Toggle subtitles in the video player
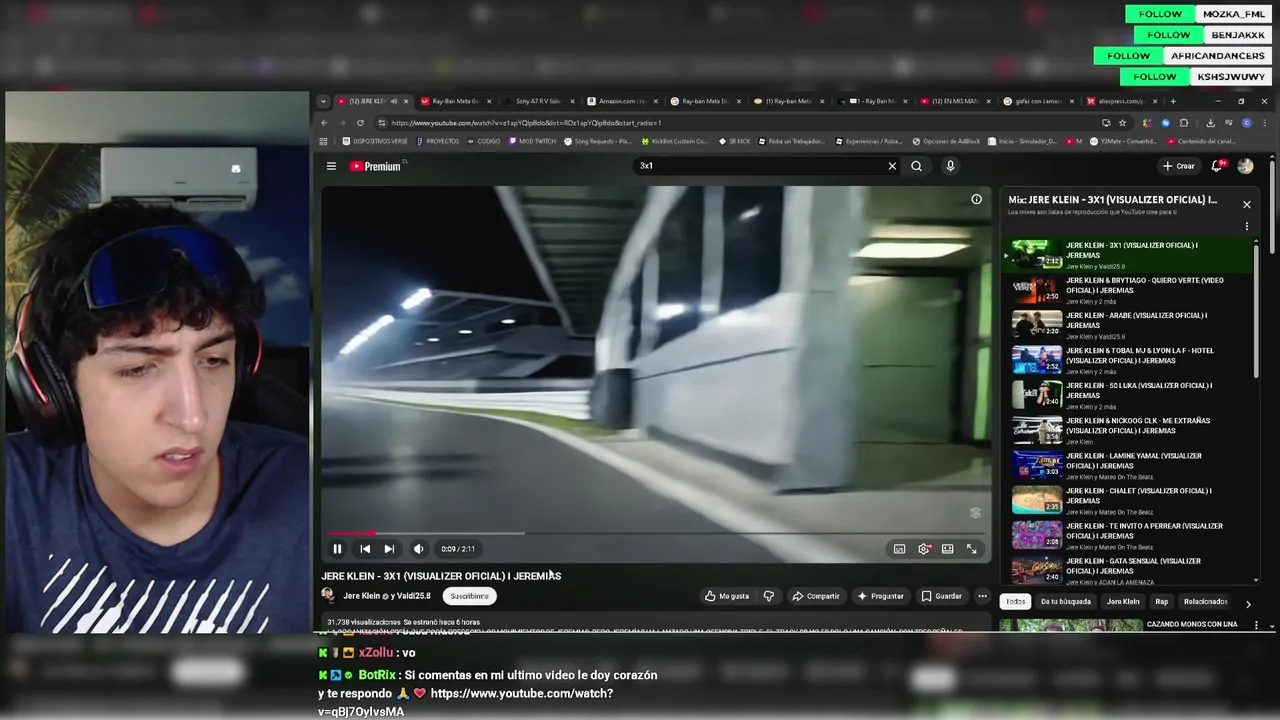The height and width of the screenshot is (720, 1280). (x=899, y=549)
